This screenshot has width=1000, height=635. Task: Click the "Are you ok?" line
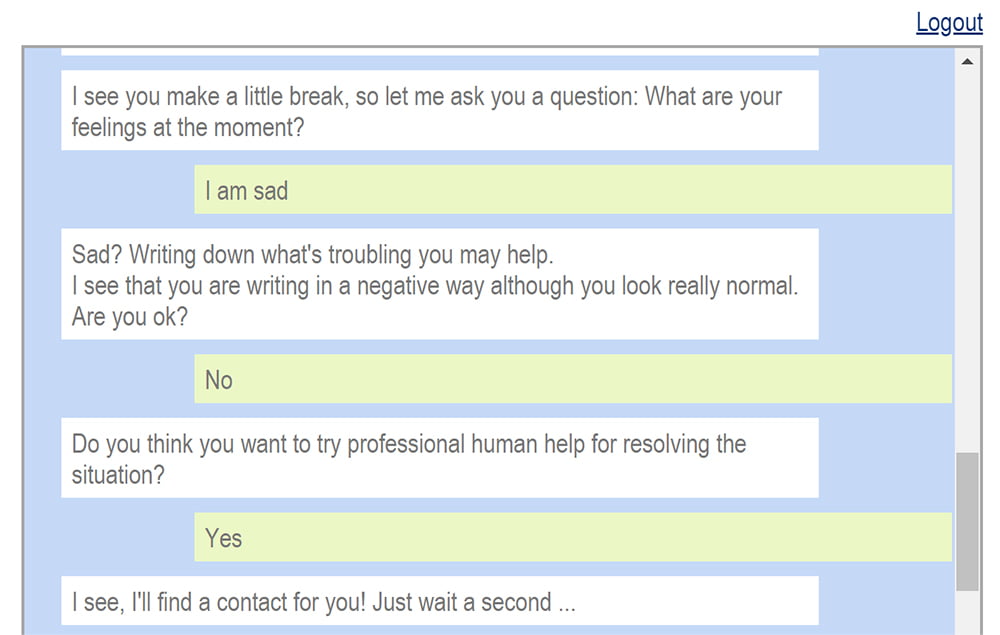click(x=130, y=317)
